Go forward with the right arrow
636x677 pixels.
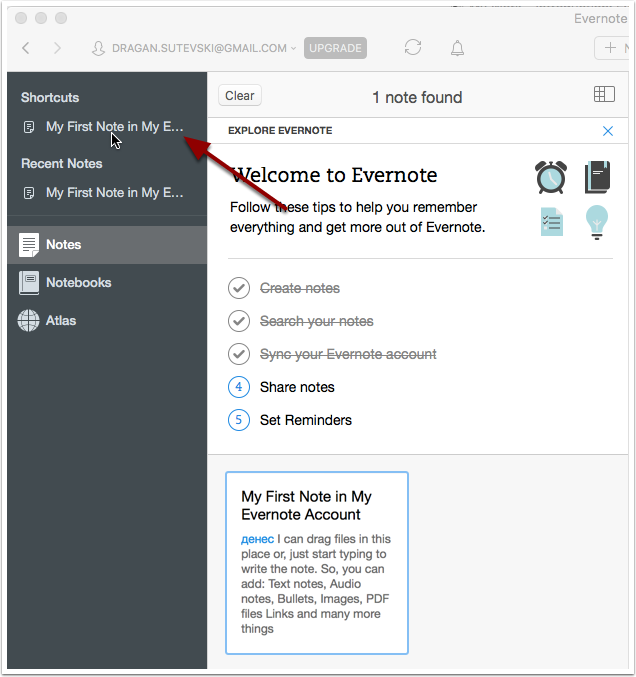57,48
